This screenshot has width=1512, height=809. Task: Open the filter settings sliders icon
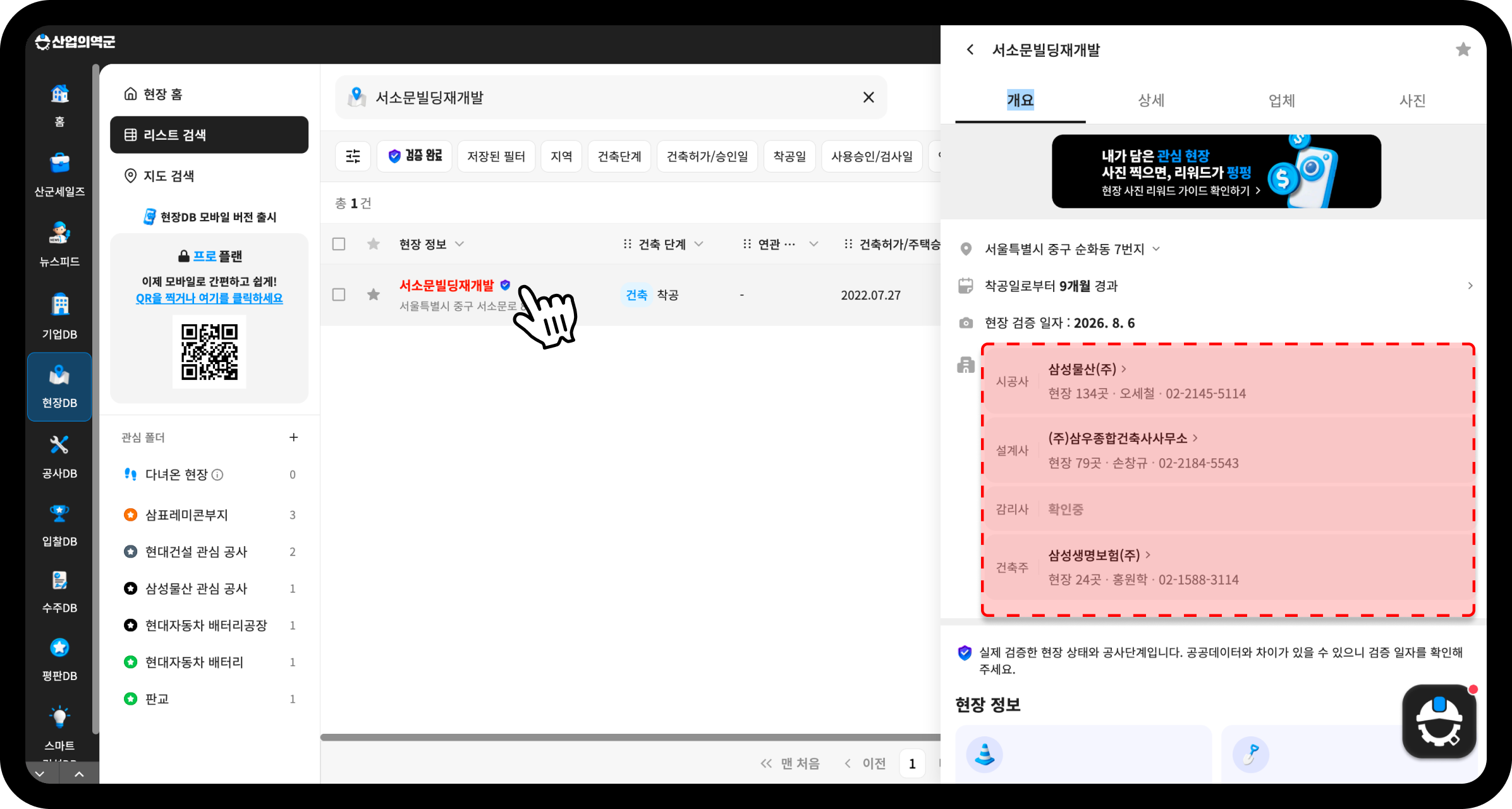(x=353, y=156)
